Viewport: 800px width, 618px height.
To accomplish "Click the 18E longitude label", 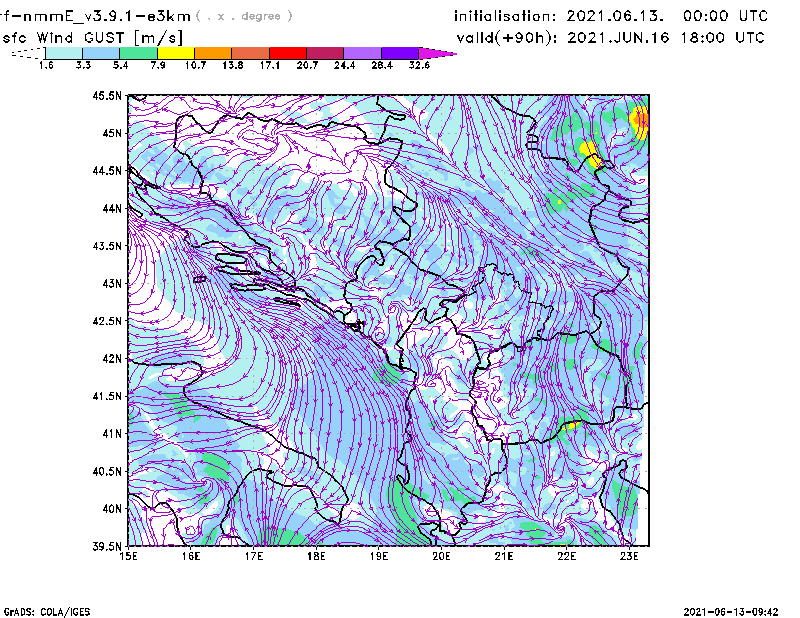I will (x=316, y=556).
